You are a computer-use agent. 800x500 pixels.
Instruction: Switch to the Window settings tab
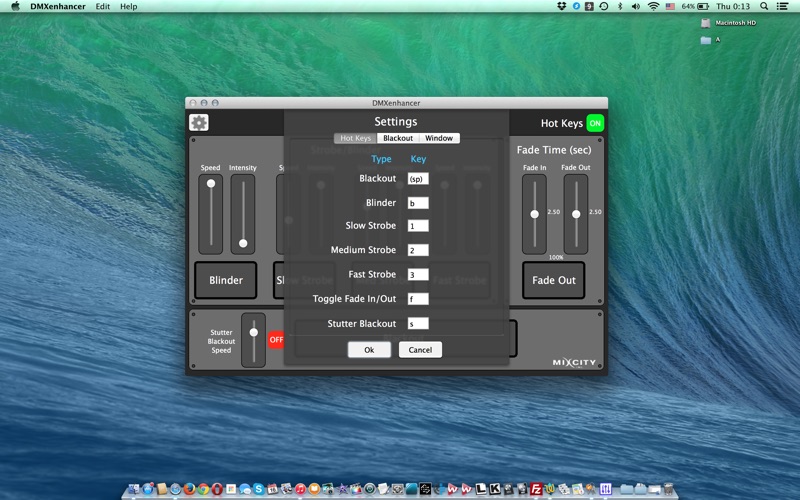point(439,138)
